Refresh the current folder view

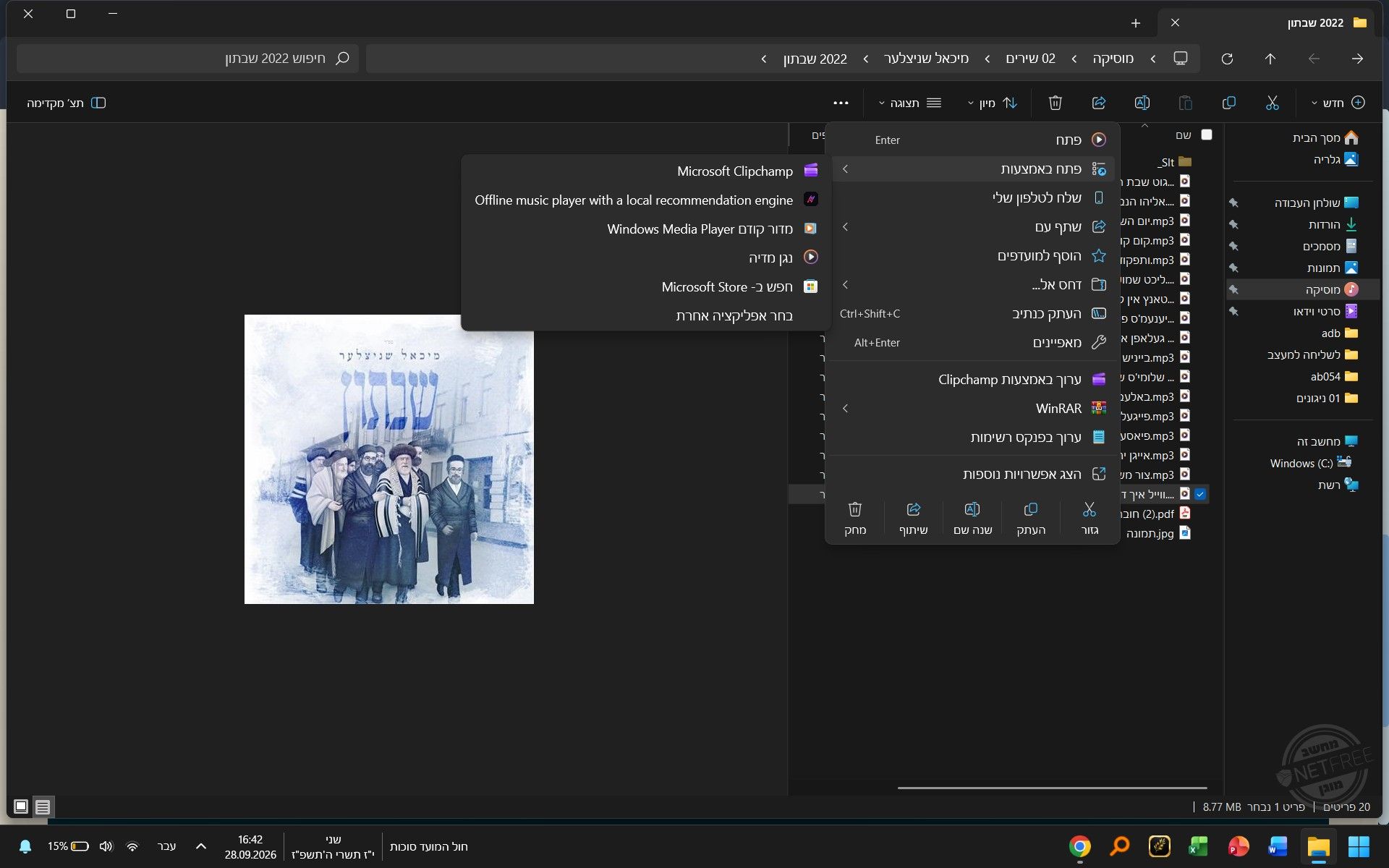pyautogui.click(x=1227, y=59)
